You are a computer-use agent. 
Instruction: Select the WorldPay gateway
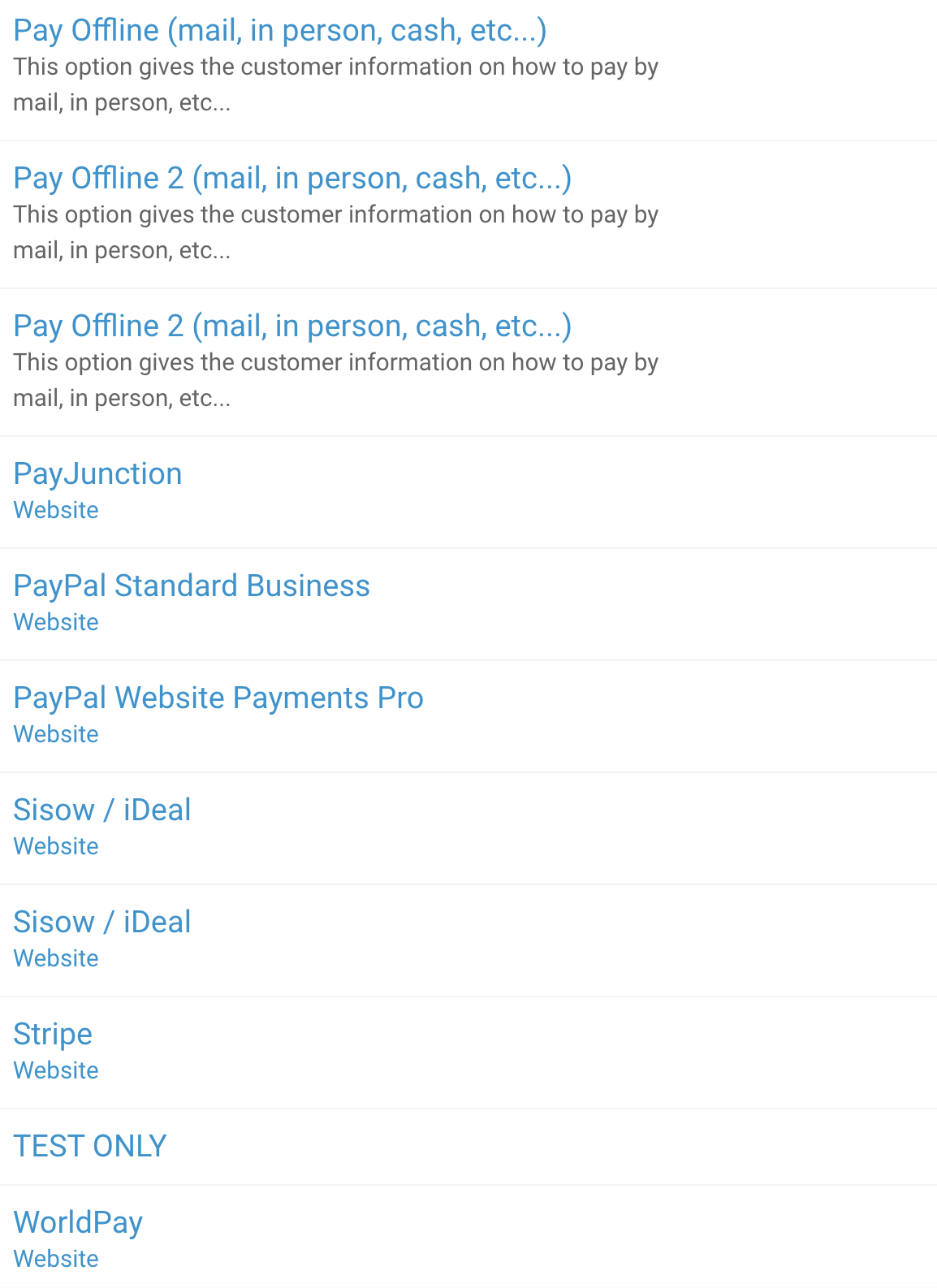(x=78, y=1223)
